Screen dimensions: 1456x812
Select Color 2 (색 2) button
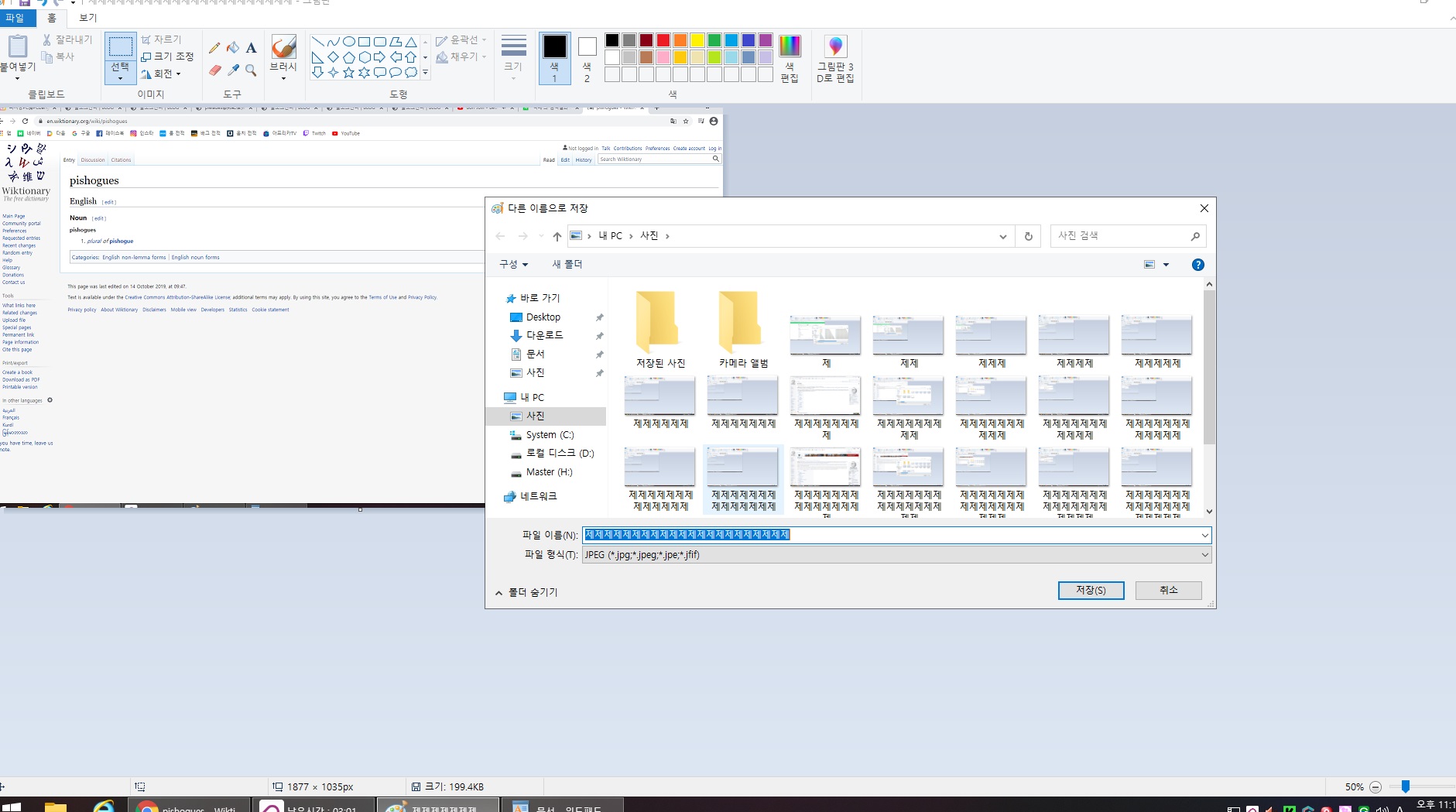(x=587, y=58)
